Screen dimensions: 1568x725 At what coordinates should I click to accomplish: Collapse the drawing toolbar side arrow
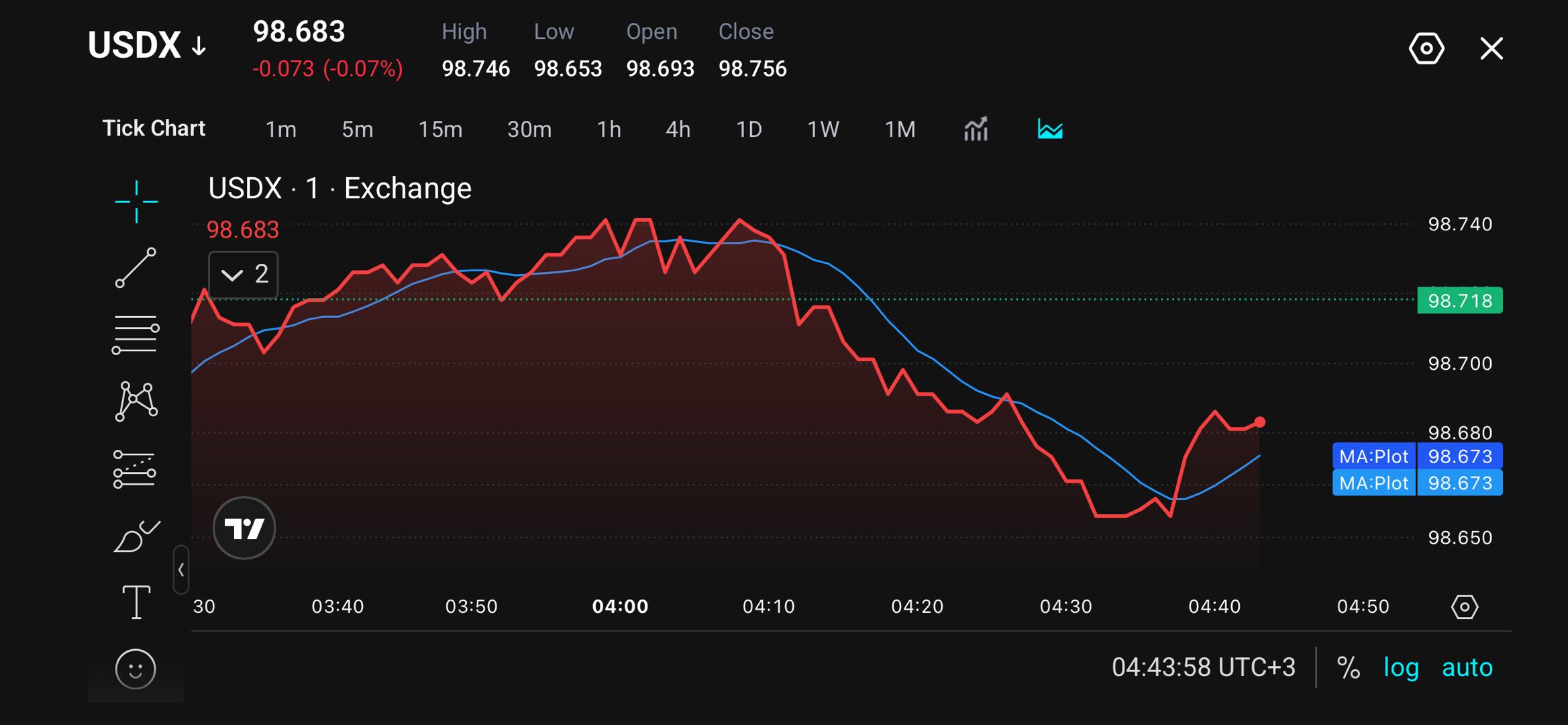pyautogui.click(x=181, y=570)
